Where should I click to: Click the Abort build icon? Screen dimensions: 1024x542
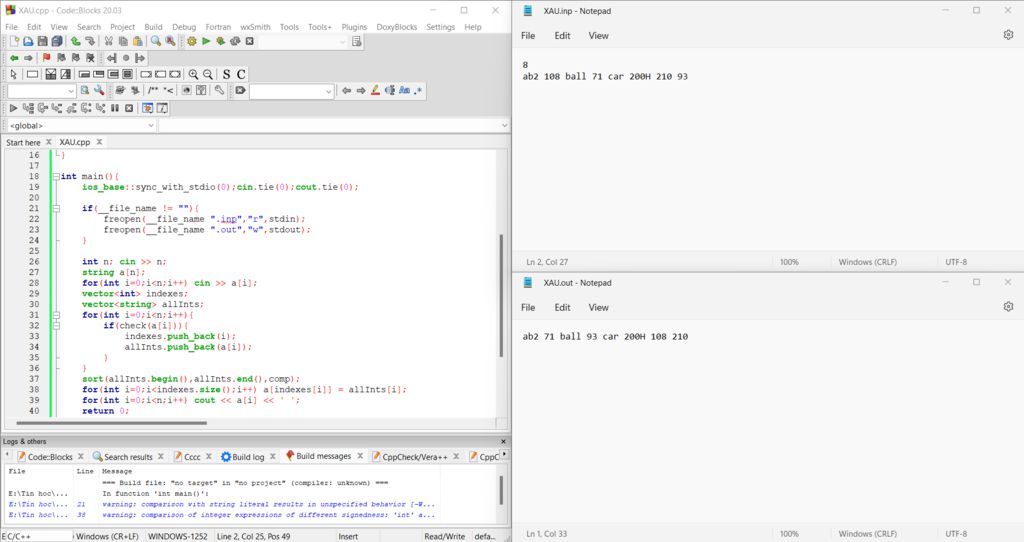click(249, 42)
